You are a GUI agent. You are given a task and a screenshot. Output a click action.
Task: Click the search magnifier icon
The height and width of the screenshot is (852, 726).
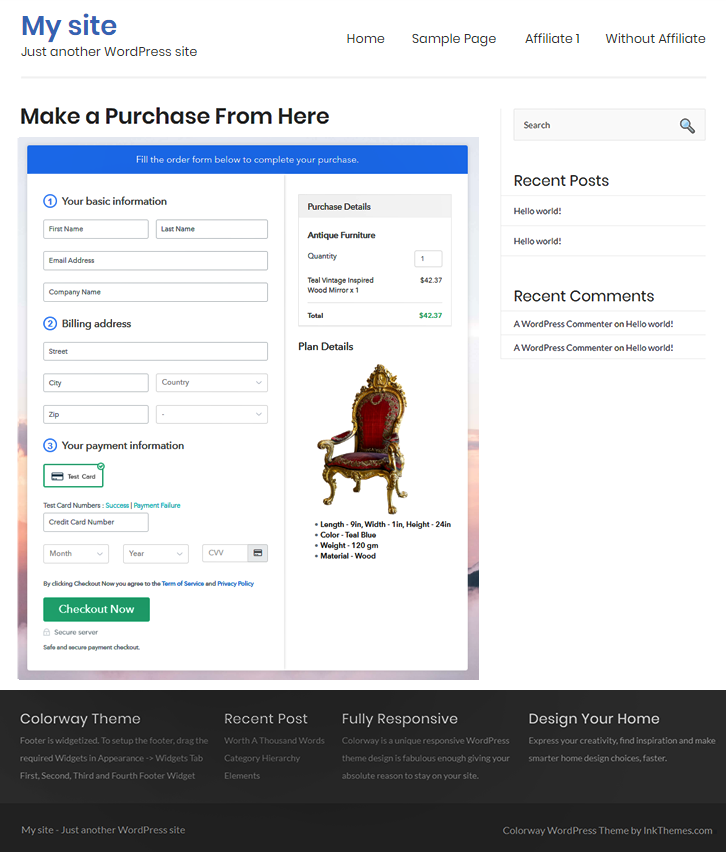pyautogui.click(x=687, y=126)
